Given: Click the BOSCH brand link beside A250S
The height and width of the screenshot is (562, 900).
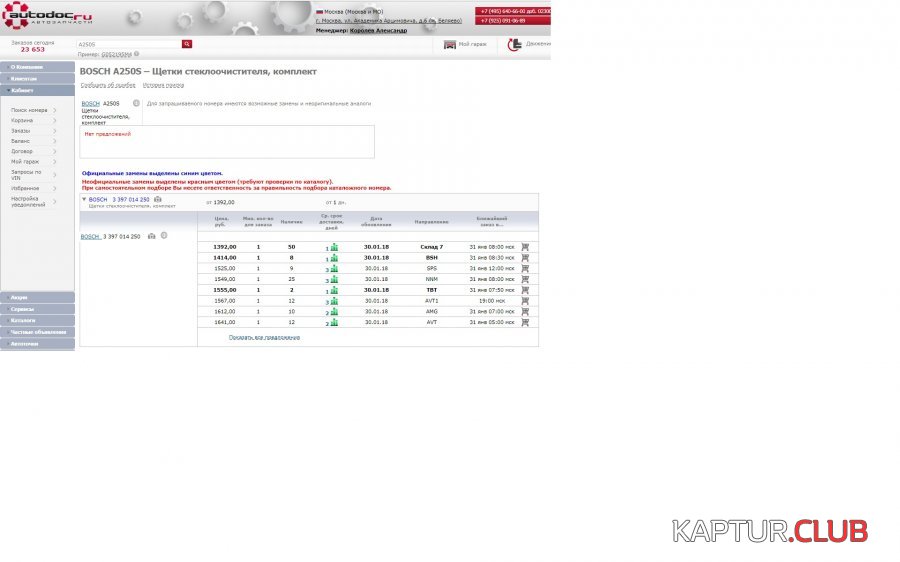Looking at the screenshot, I should coord(91,103).
